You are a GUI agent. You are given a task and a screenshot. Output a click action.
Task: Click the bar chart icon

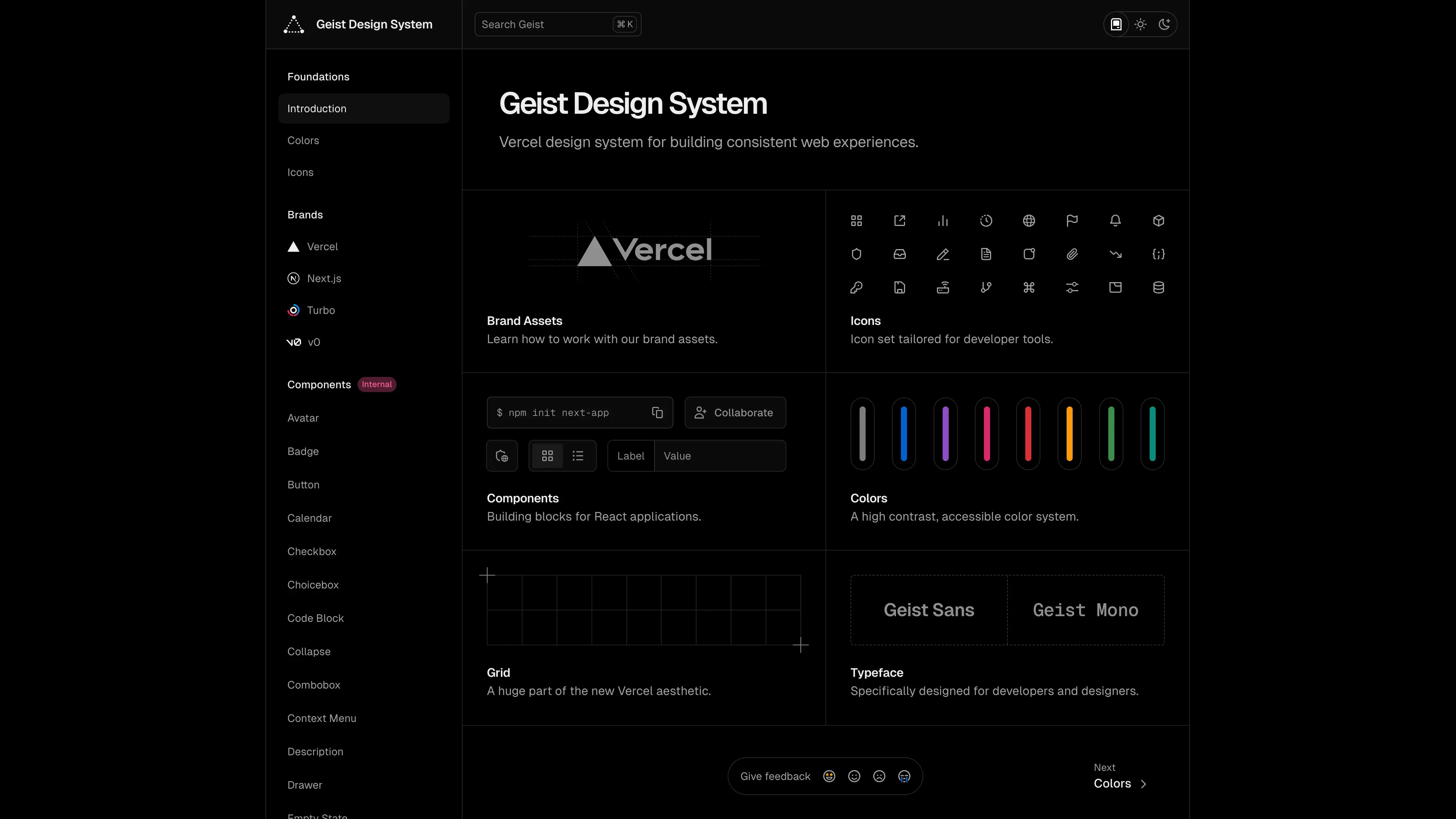pyautogui.click(x=943, y=220)
